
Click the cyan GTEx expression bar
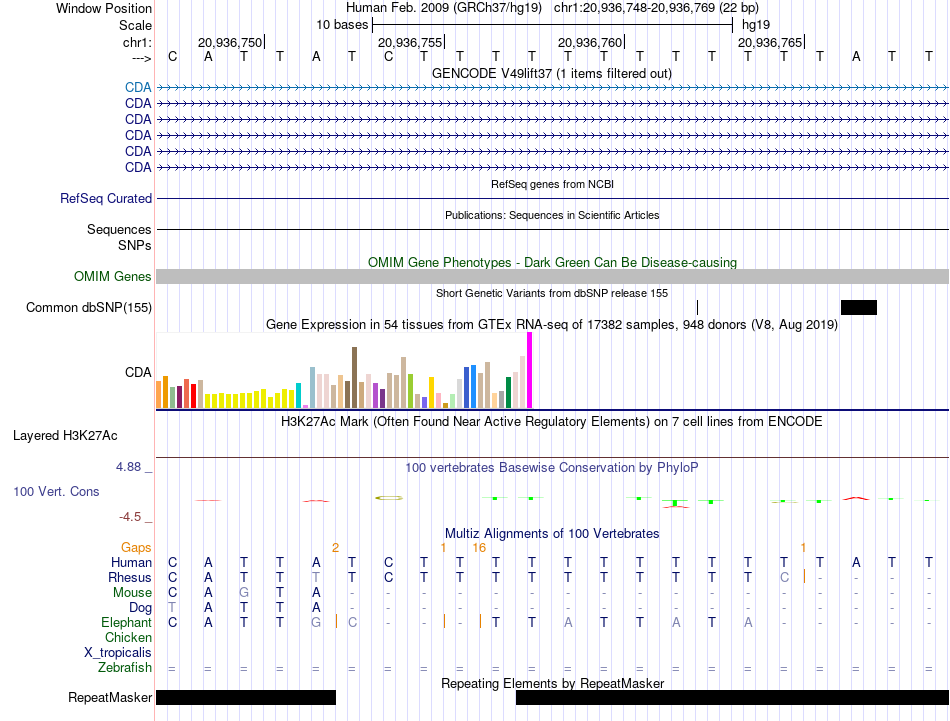[x=298, y=396]
